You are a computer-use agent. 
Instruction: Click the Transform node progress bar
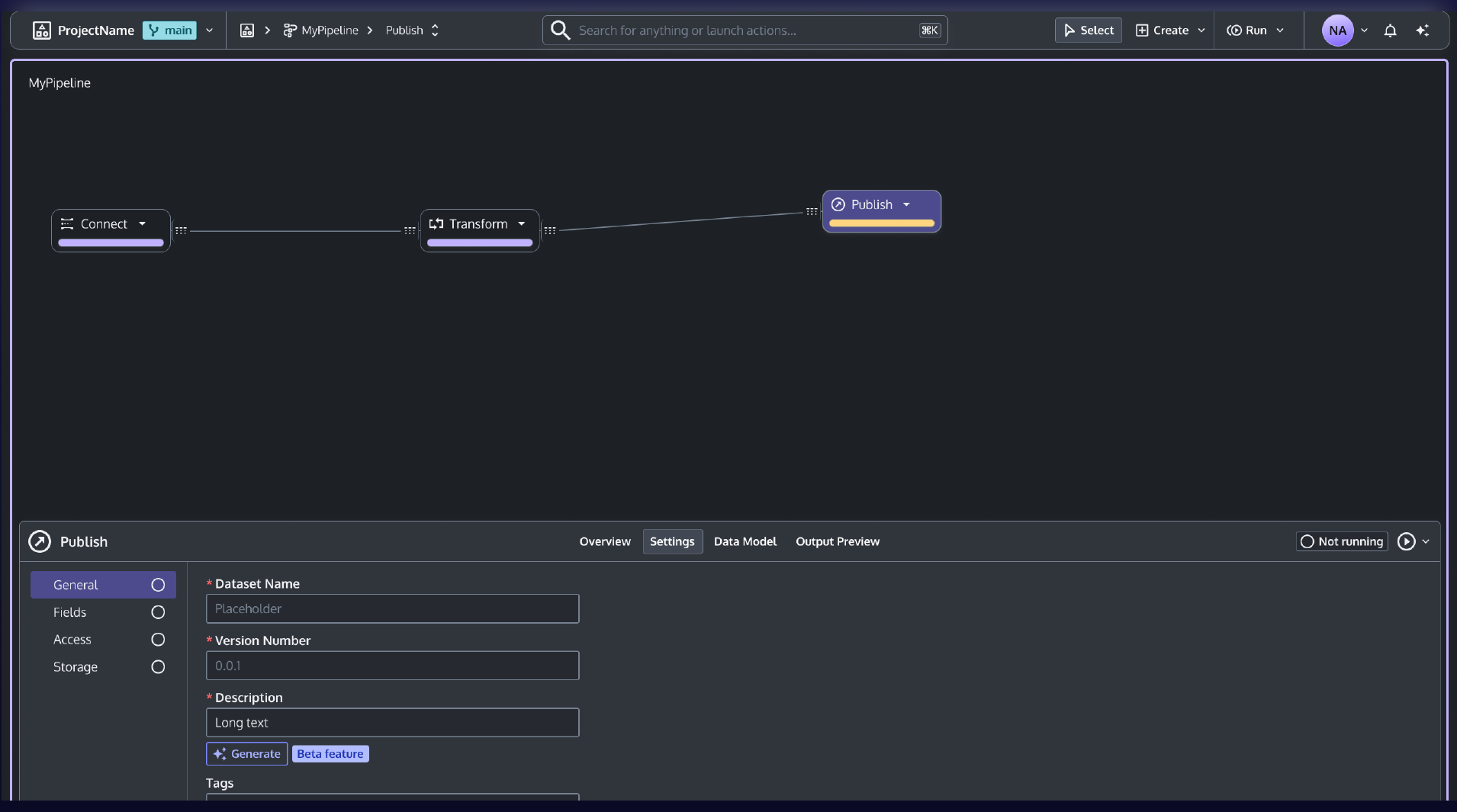click(x=480, y=243)
